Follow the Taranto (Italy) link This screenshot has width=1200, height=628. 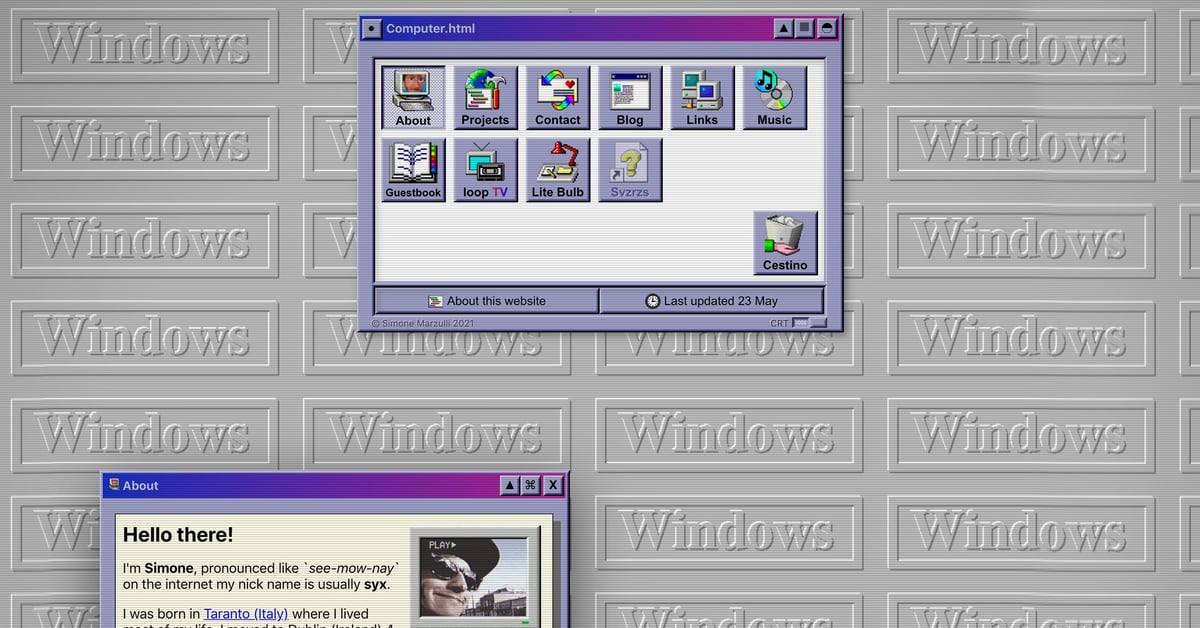pos(246,613)
